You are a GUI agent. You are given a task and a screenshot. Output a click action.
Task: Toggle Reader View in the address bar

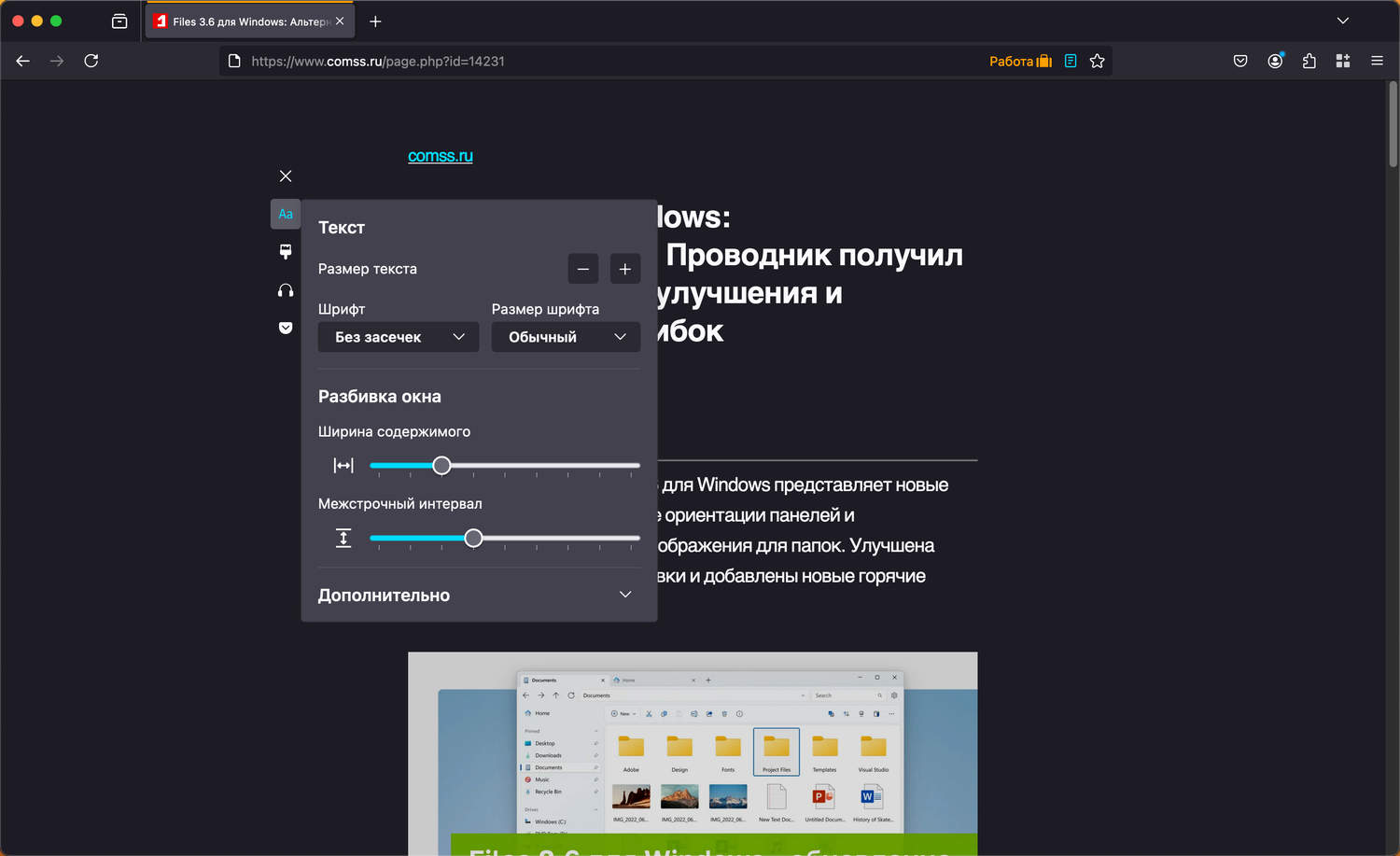click(1071, 61)
